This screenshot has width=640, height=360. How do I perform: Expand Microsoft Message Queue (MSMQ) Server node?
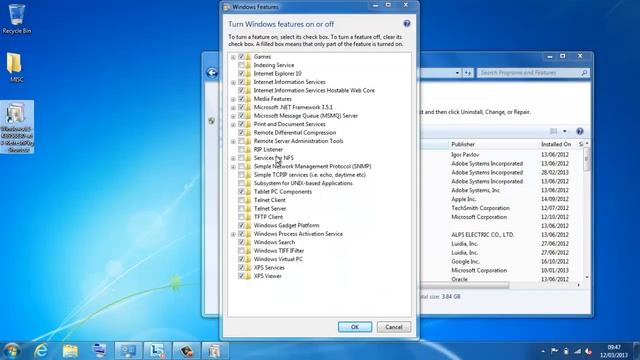(233, 116)
